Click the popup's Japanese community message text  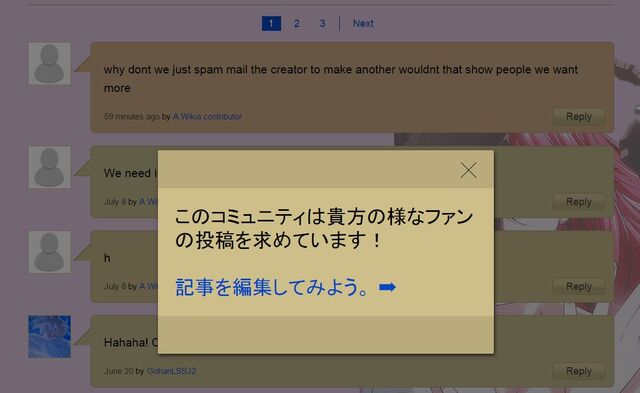coord(324,228)
